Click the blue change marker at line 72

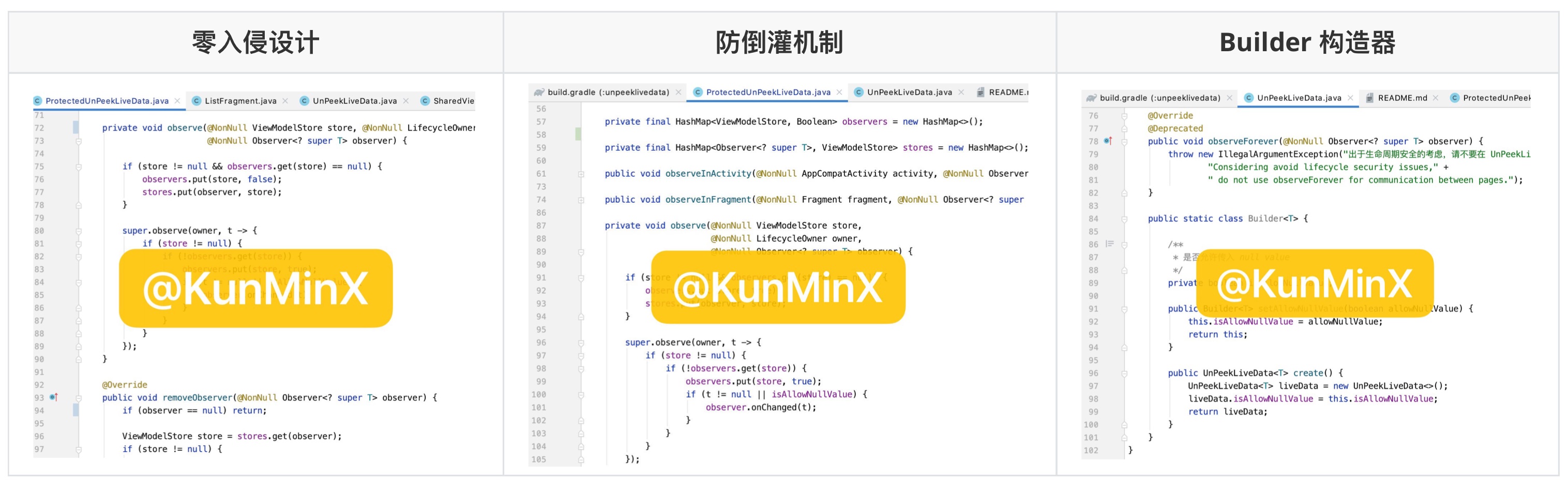[x=76, y=128]
